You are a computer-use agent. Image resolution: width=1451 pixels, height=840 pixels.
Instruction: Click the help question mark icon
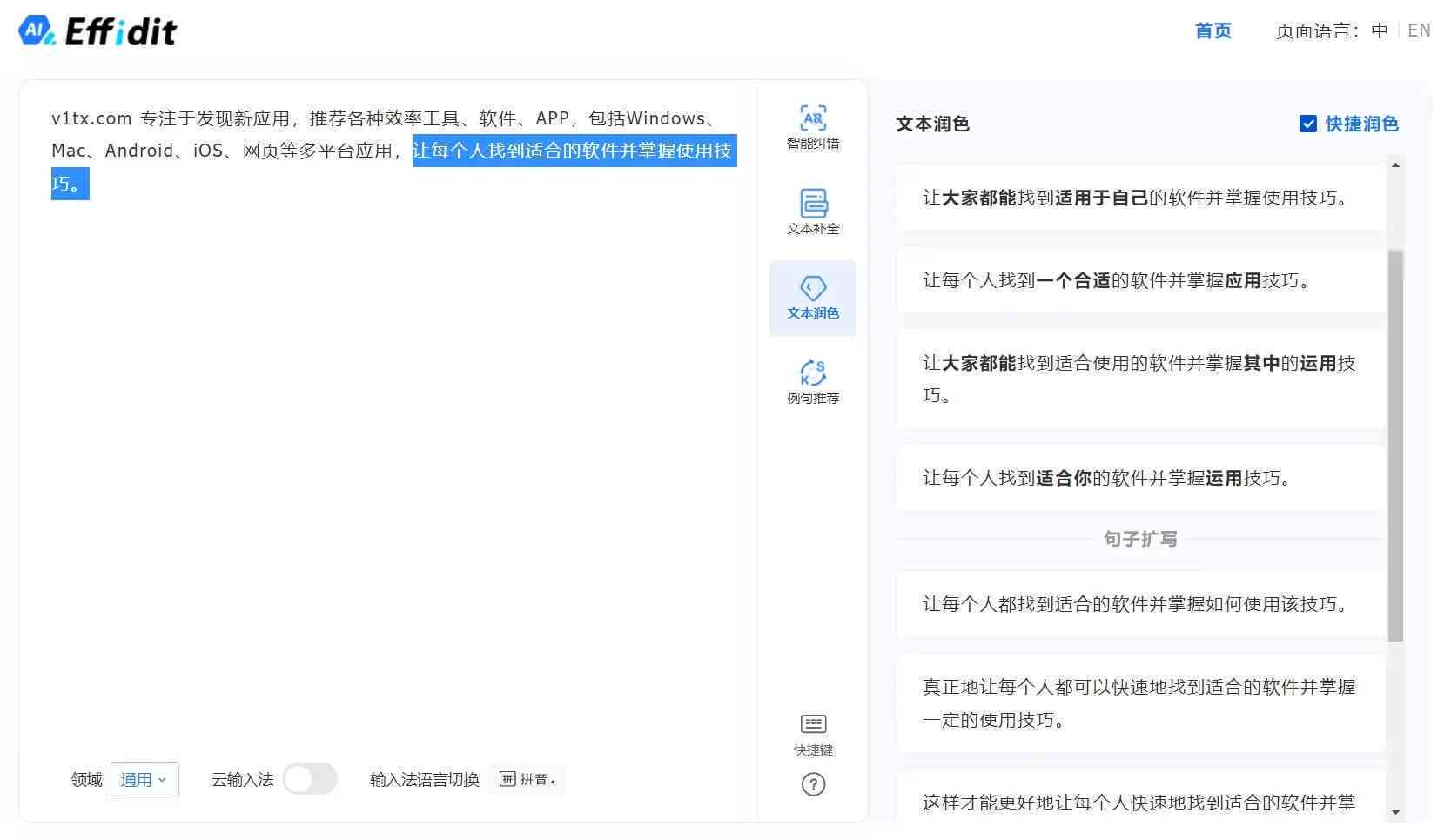click(x=813, y=784)
